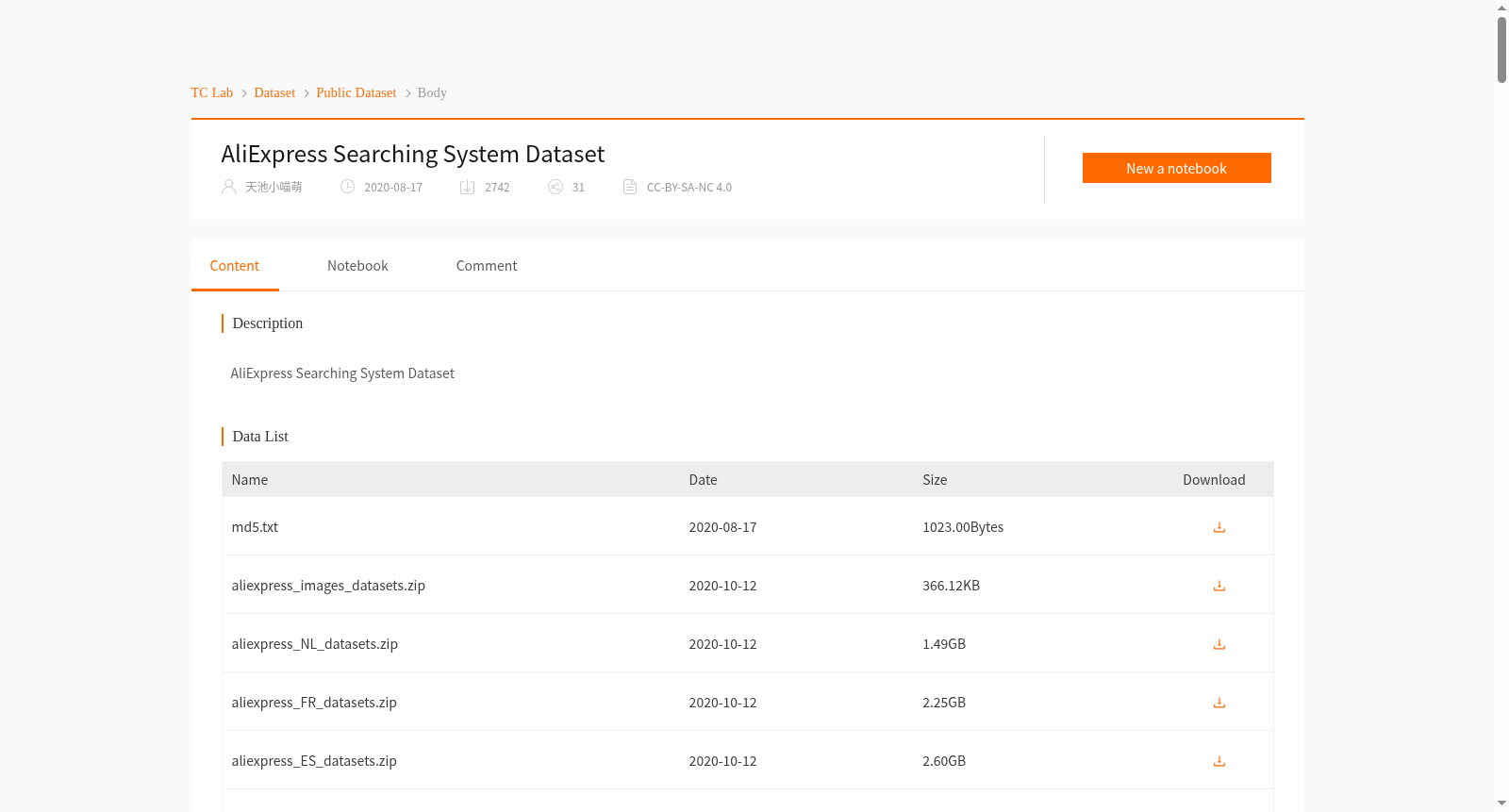Click the Data List section heading
Viewport: 1509px width, 812px height.
[x=260, y=437]
